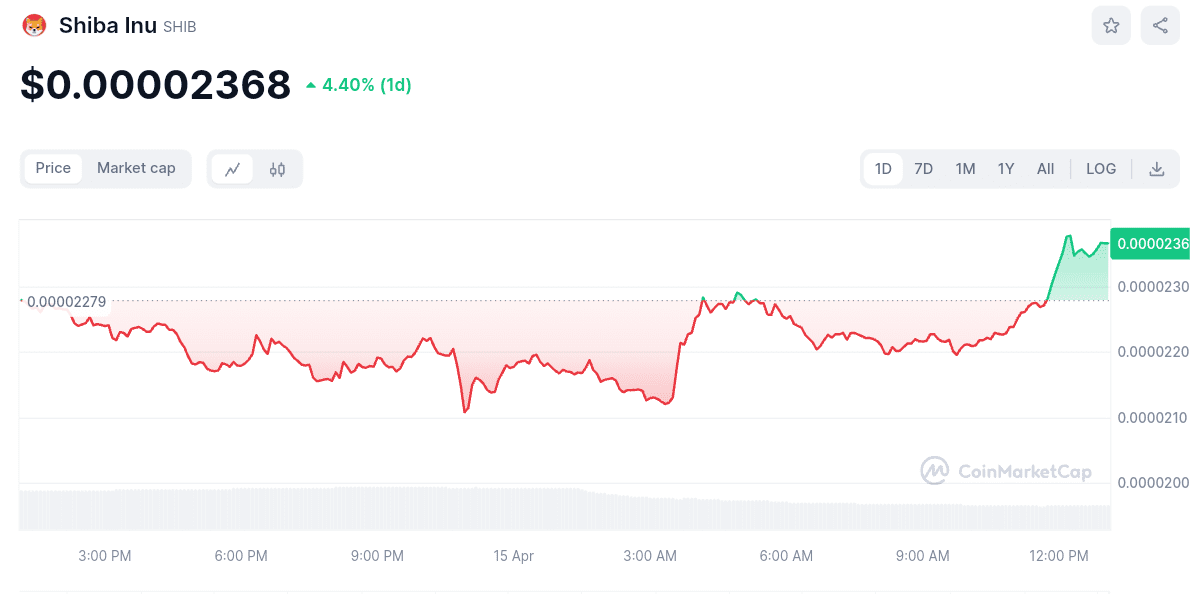Click the green percent change arrow
Viewport: 1199px width, 594px height.
(x=311, y=86)
